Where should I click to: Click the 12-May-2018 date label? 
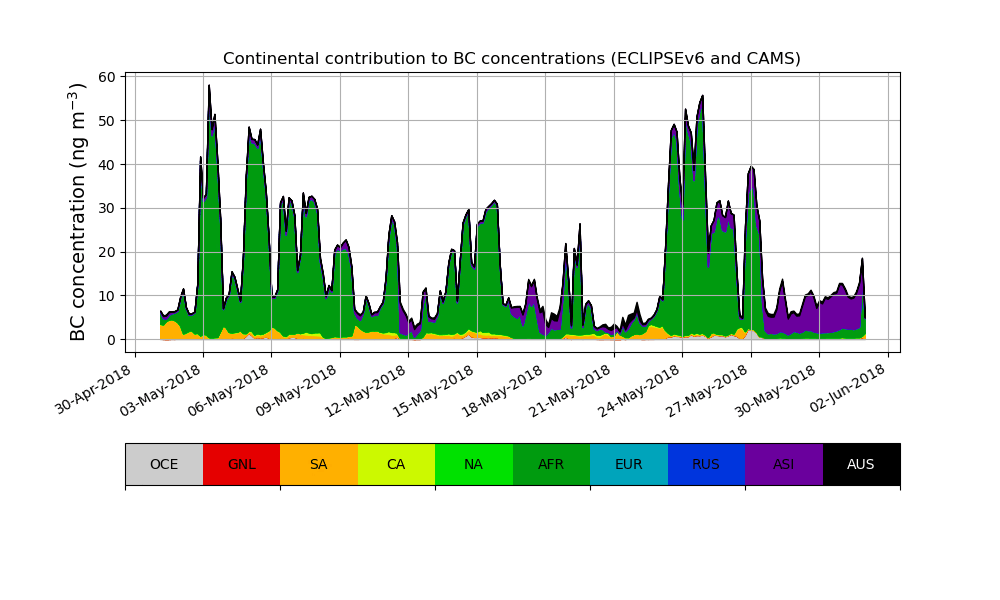(x=367, y=389)
